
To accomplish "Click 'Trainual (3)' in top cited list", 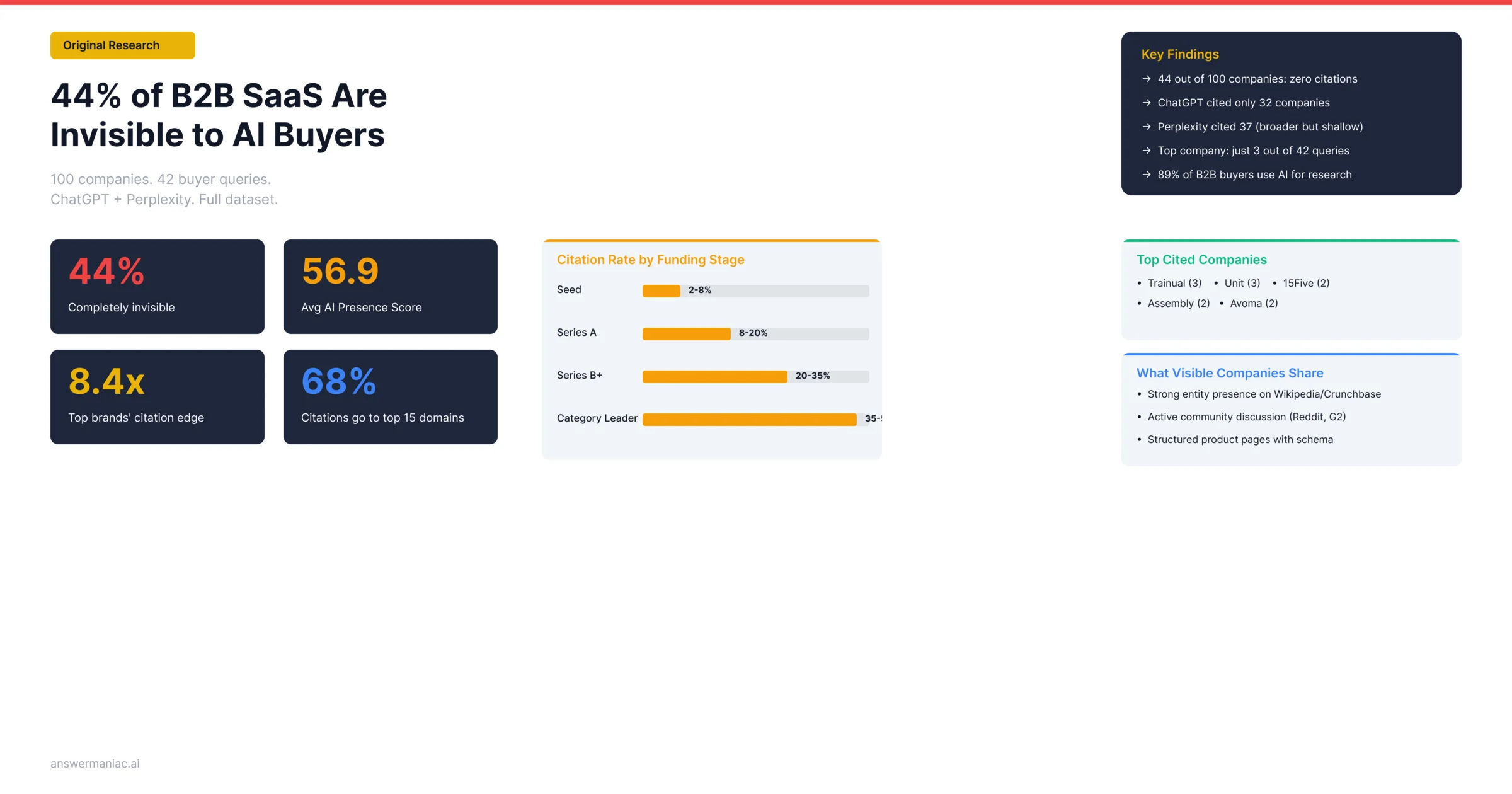I will tap(1174, 284).
